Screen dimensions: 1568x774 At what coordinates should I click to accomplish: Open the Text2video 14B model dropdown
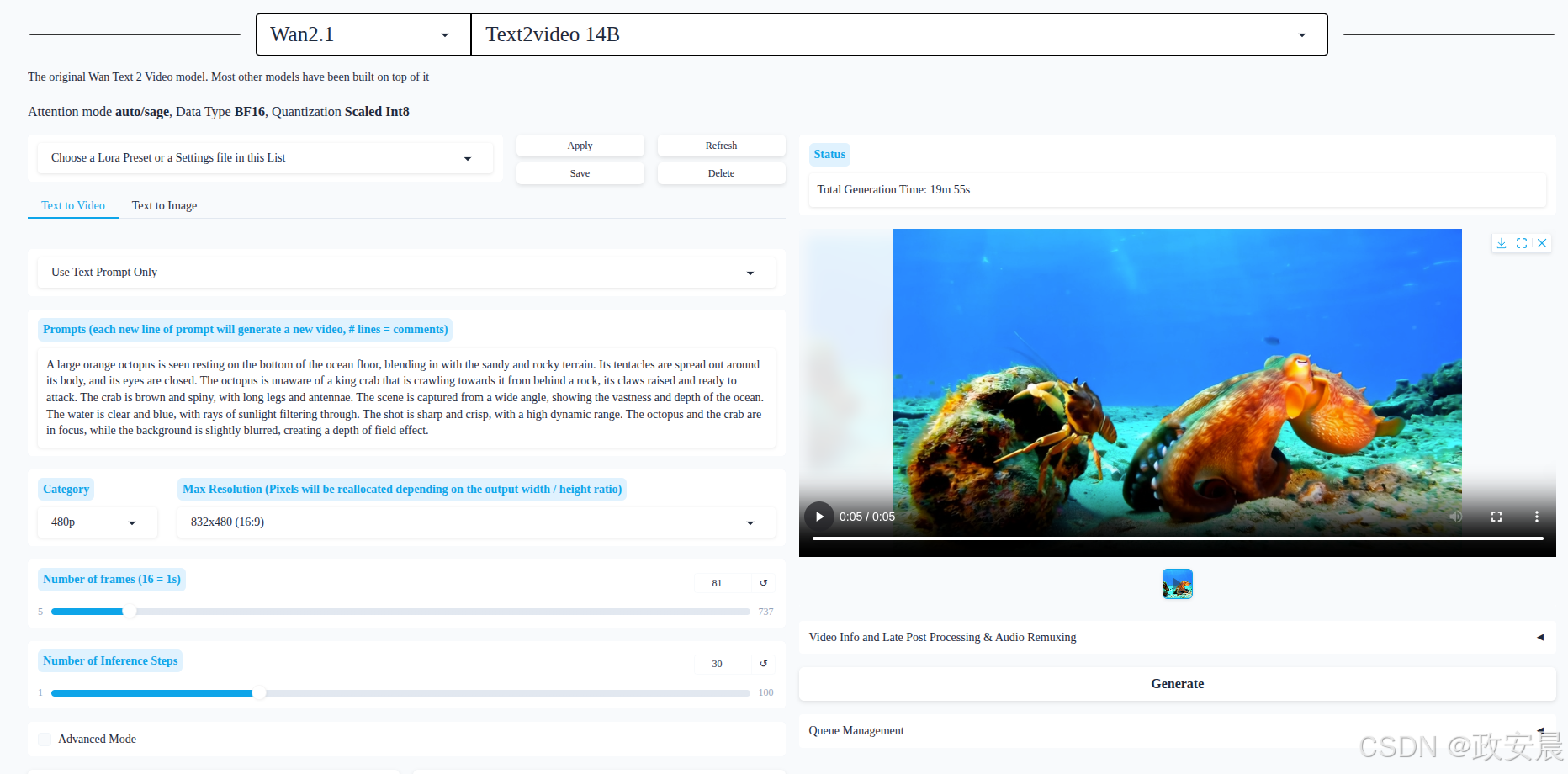coord(898,34)
